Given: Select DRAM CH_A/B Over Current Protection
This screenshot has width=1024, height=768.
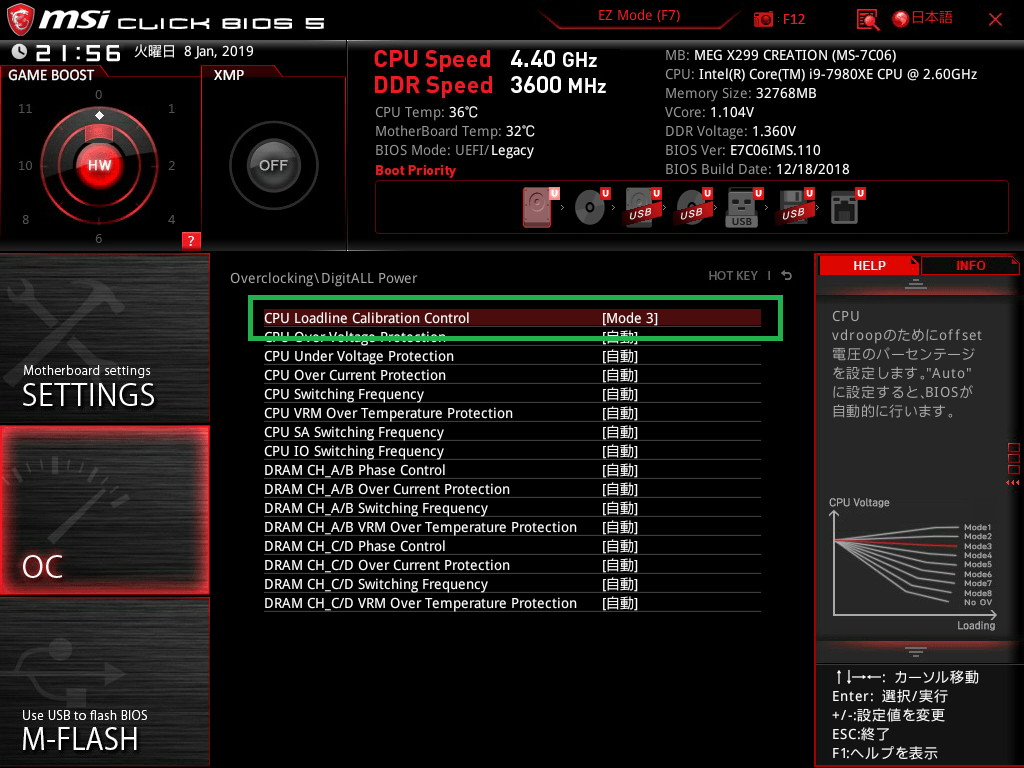Looking at the screenshot, I should [x=512, y=488].
